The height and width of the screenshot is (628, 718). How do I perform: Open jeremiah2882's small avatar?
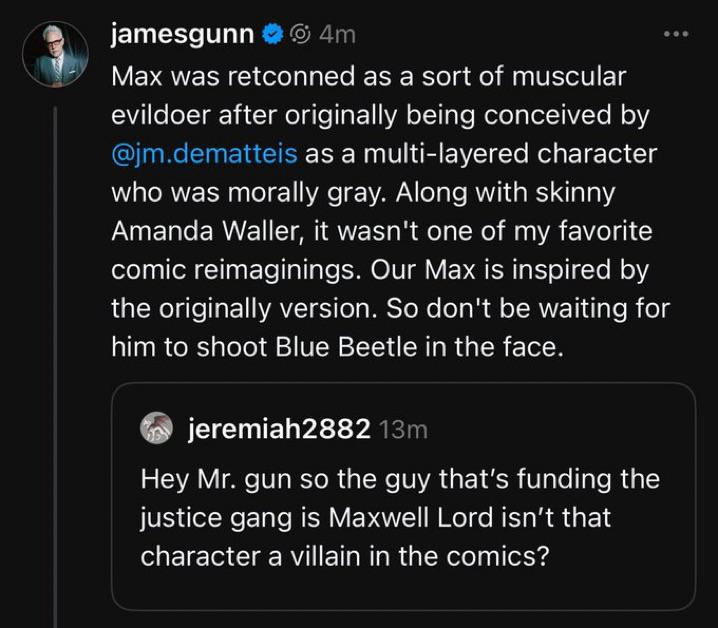tap(155, 429)
